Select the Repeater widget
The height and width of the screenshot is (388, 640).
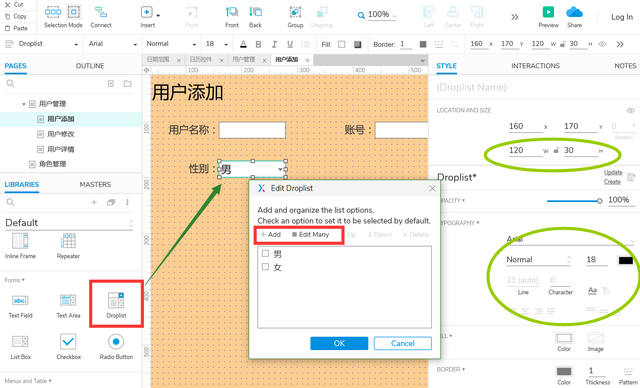click(68, 245)
